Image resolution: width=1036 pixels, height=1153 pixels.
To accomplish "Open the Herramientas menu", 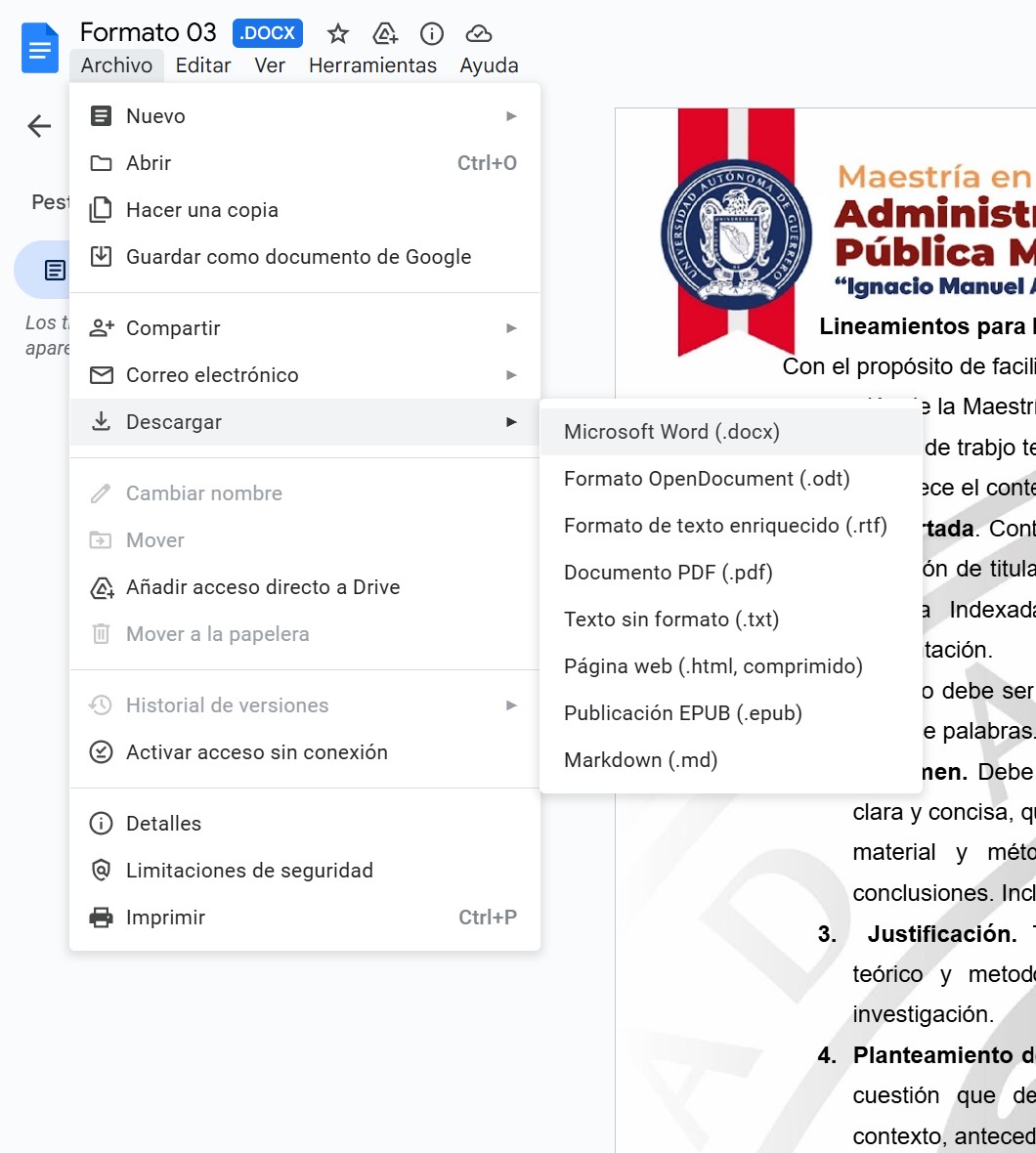I will pos(372,65).
